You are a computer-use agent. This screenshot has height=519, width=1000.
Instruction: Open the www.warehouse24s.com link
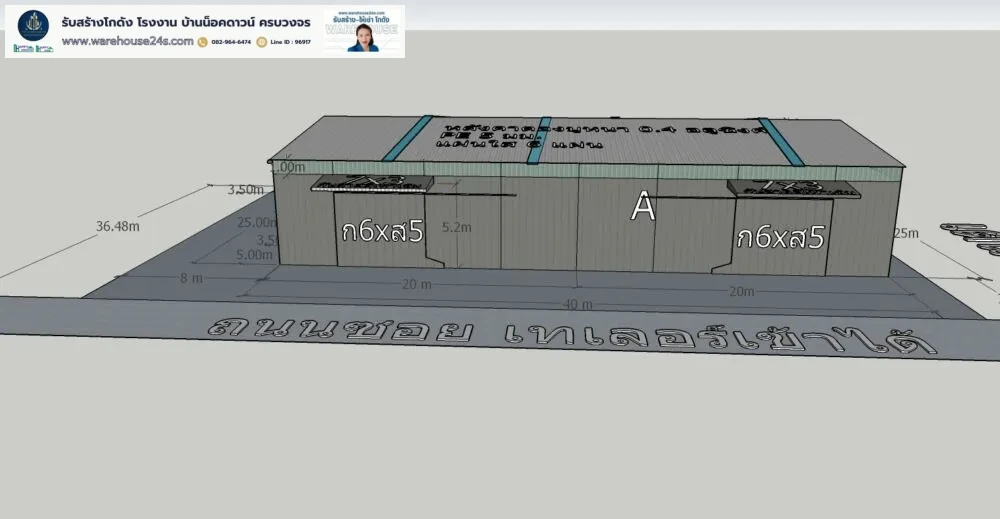click(127, 42)
